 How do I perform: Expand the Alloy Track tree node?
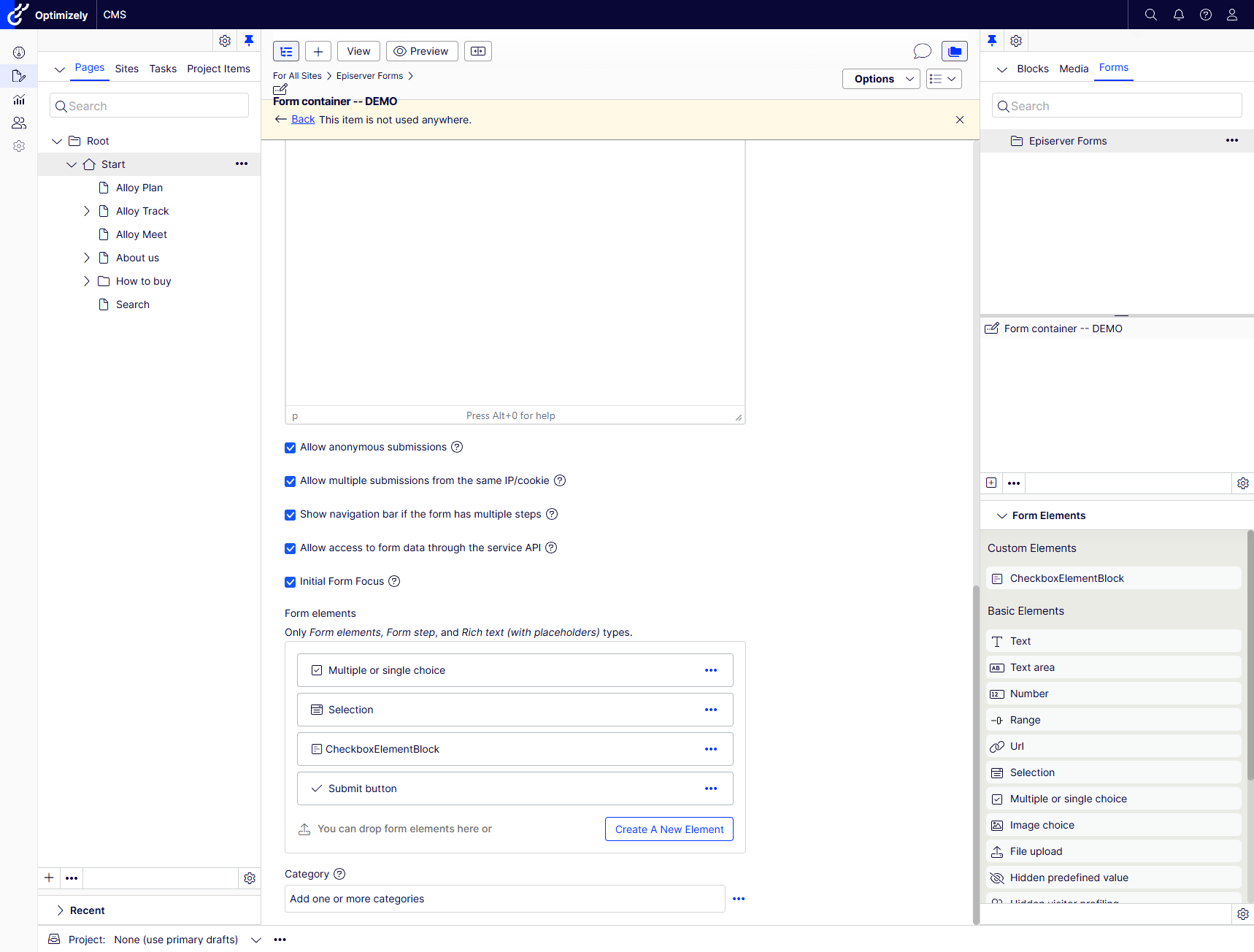click(x=87, y=211)
